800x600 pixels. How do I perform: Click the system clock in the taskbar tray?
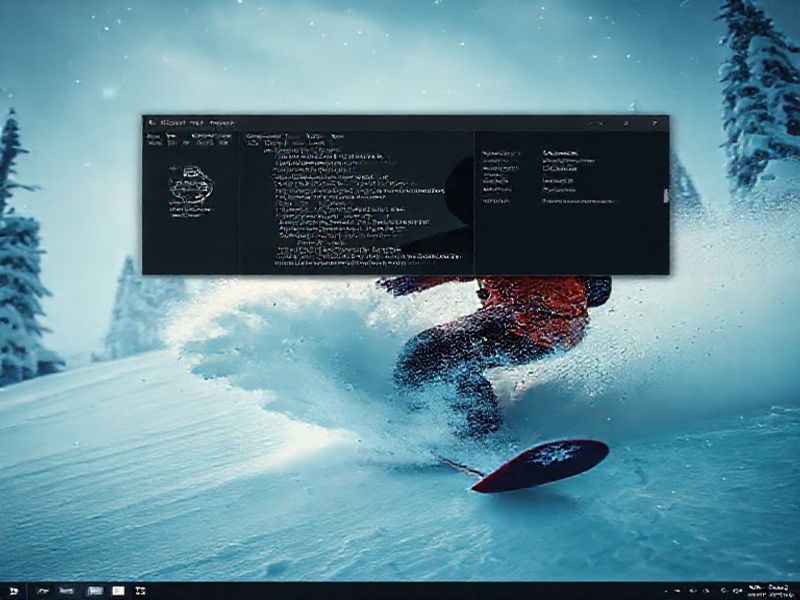pos(770,591)
